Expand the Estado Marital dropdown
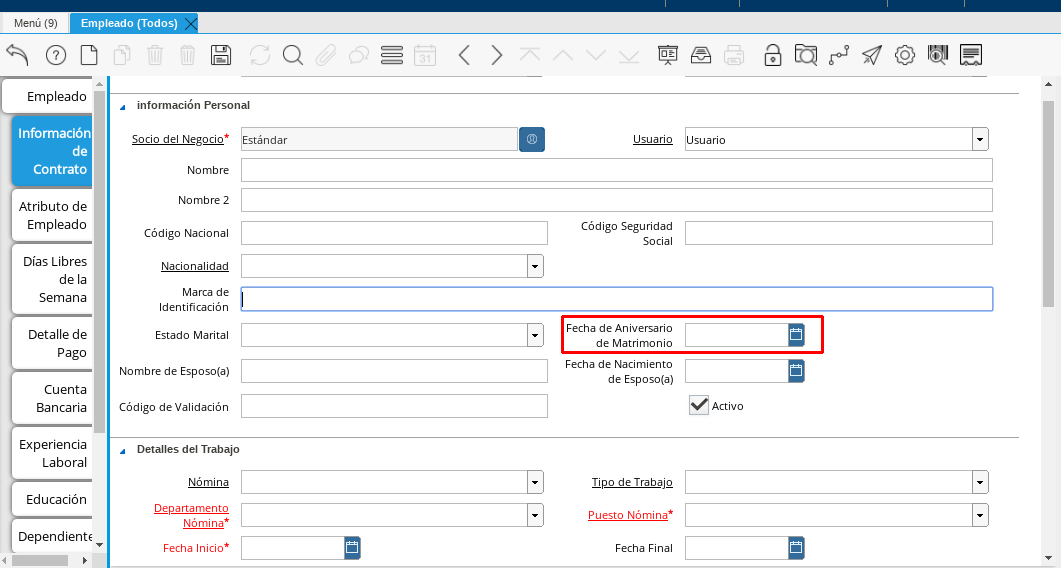1061x570 pixels. [x=535, y=335]
